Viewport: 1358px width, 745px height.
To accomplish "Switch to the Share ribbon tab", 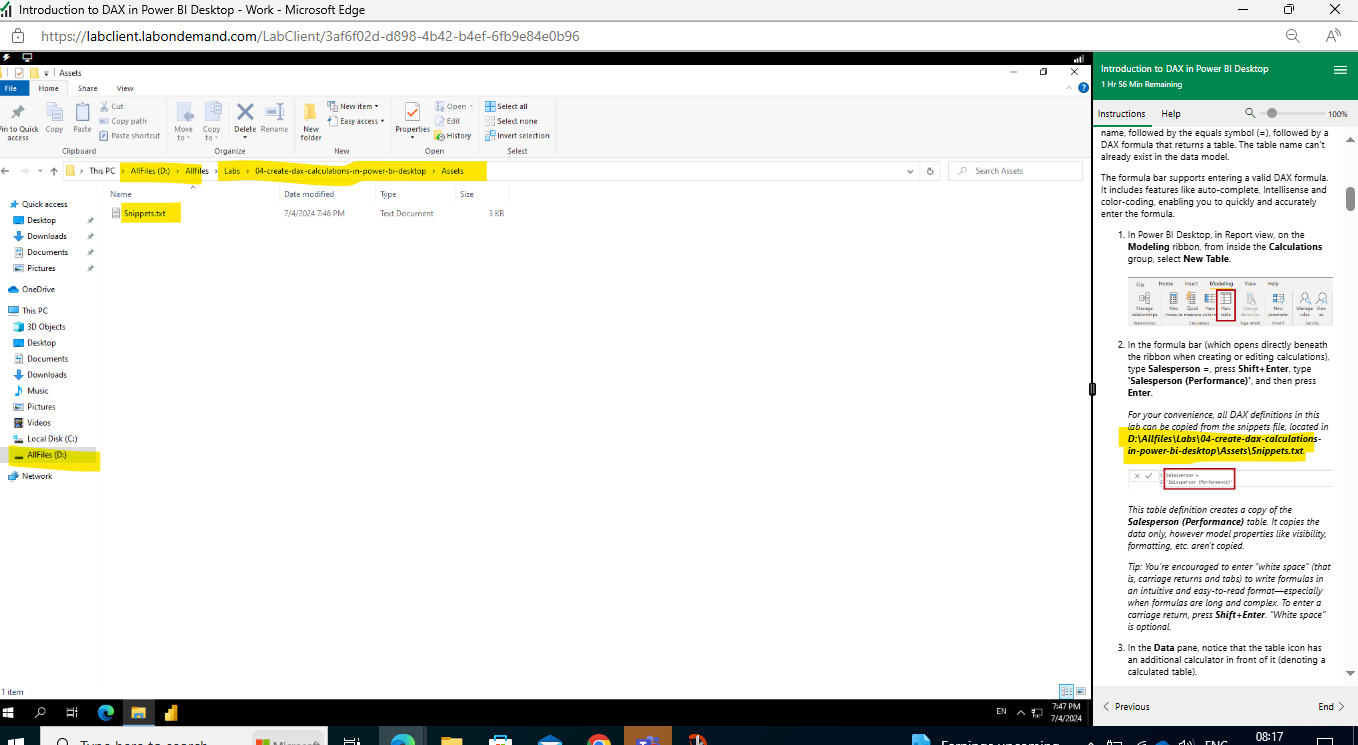I will (87, 88).
